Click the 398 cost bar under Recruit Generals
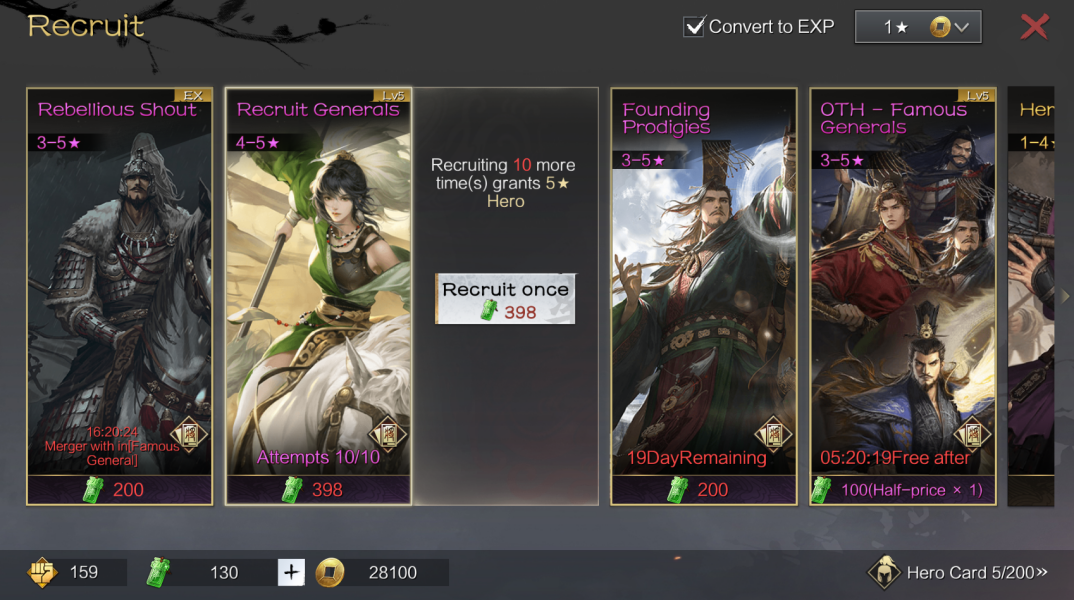The height and width of the screenshot is (600, 1074). (319, 490)
